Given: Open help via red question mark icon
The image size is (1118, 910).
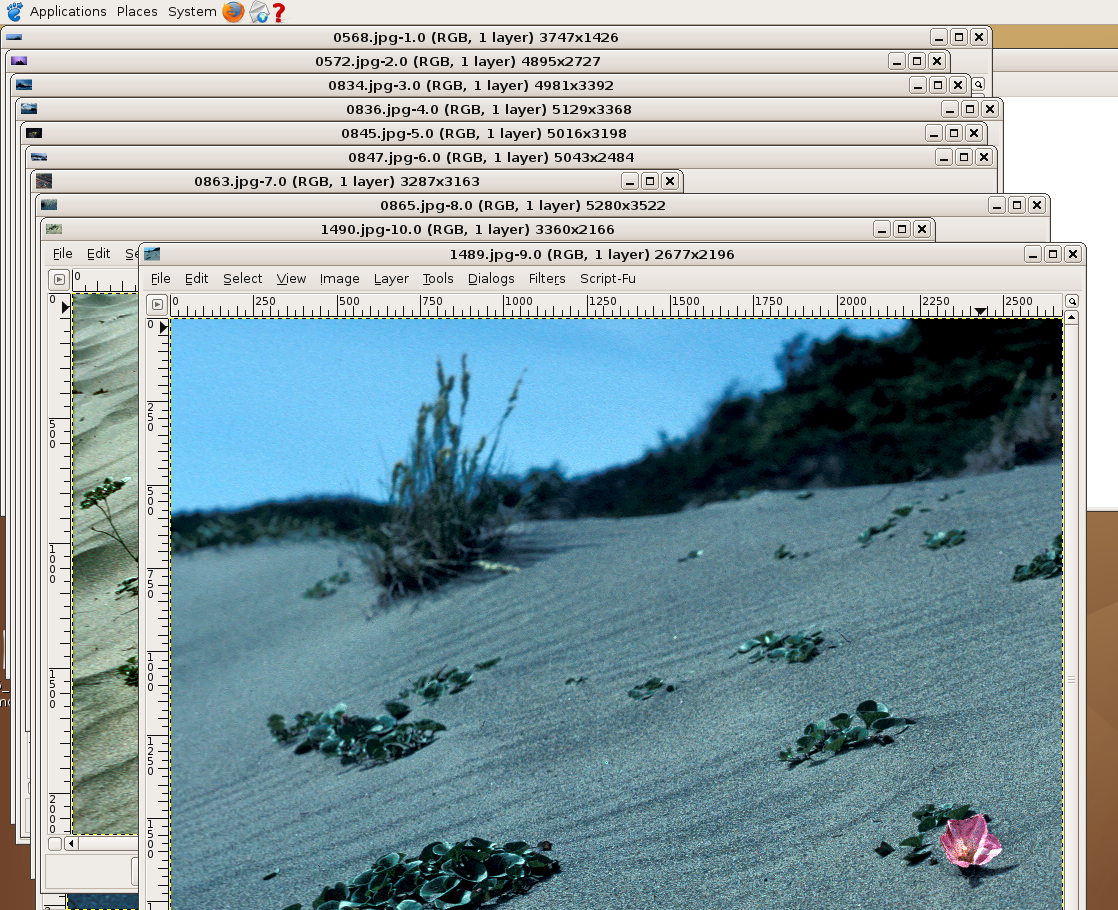Looking at the screenshot, I should pos(279,12).
